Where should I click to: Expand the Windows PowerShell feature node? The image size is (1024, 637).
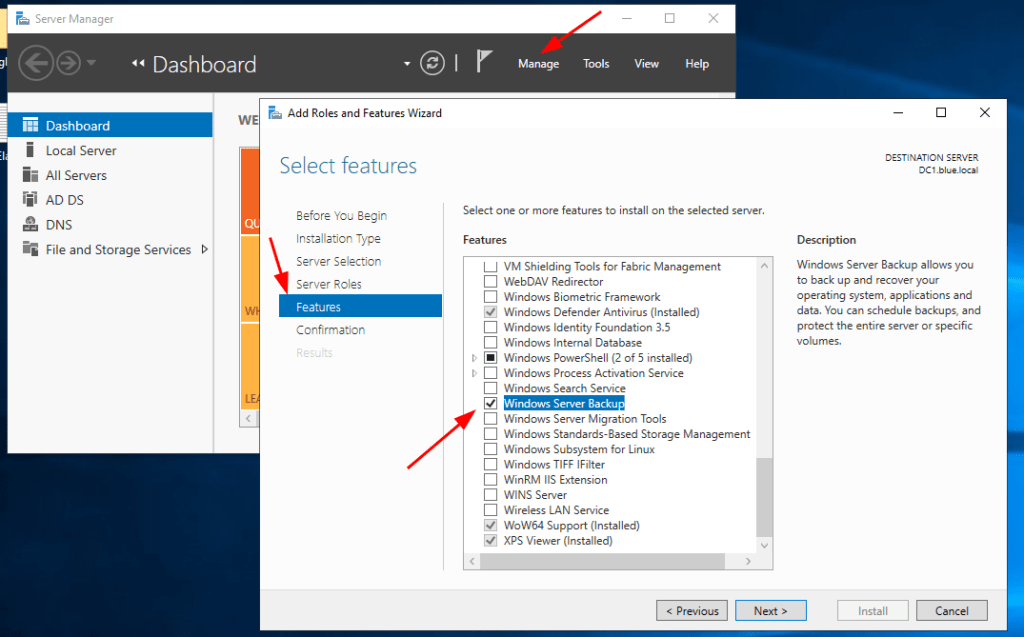[x=474, y=358]
